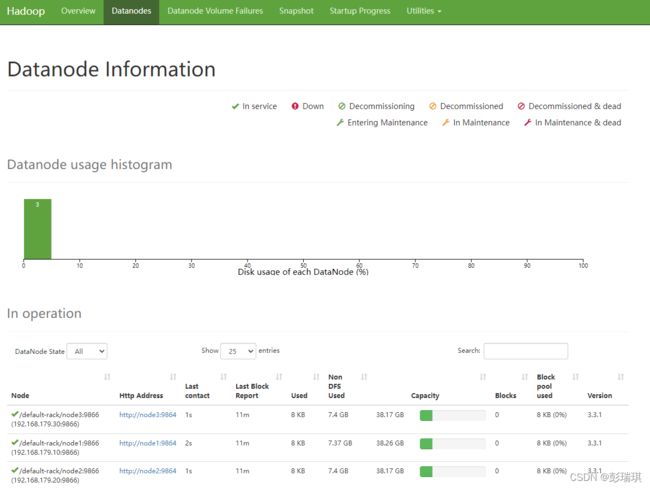Click the node1 capacity usage bar
The width and height of the screenshot is (650, 488).
[453, 444]
